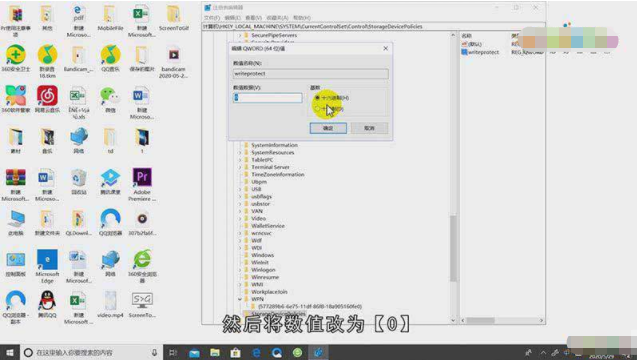Expand the SecurePipeServers tree node

pos(240,35)
